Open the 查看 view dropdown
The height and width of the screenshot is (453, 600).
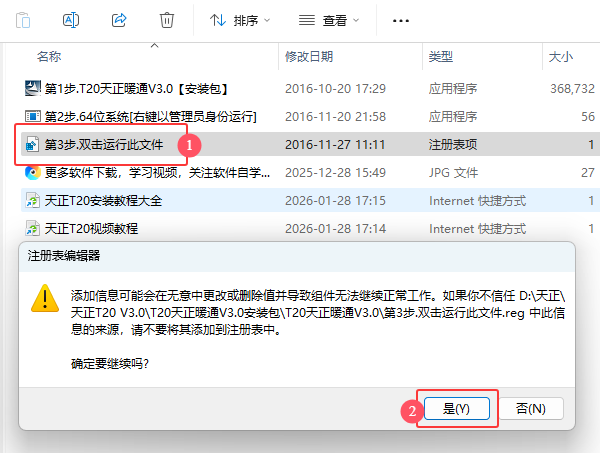(329, 20)
